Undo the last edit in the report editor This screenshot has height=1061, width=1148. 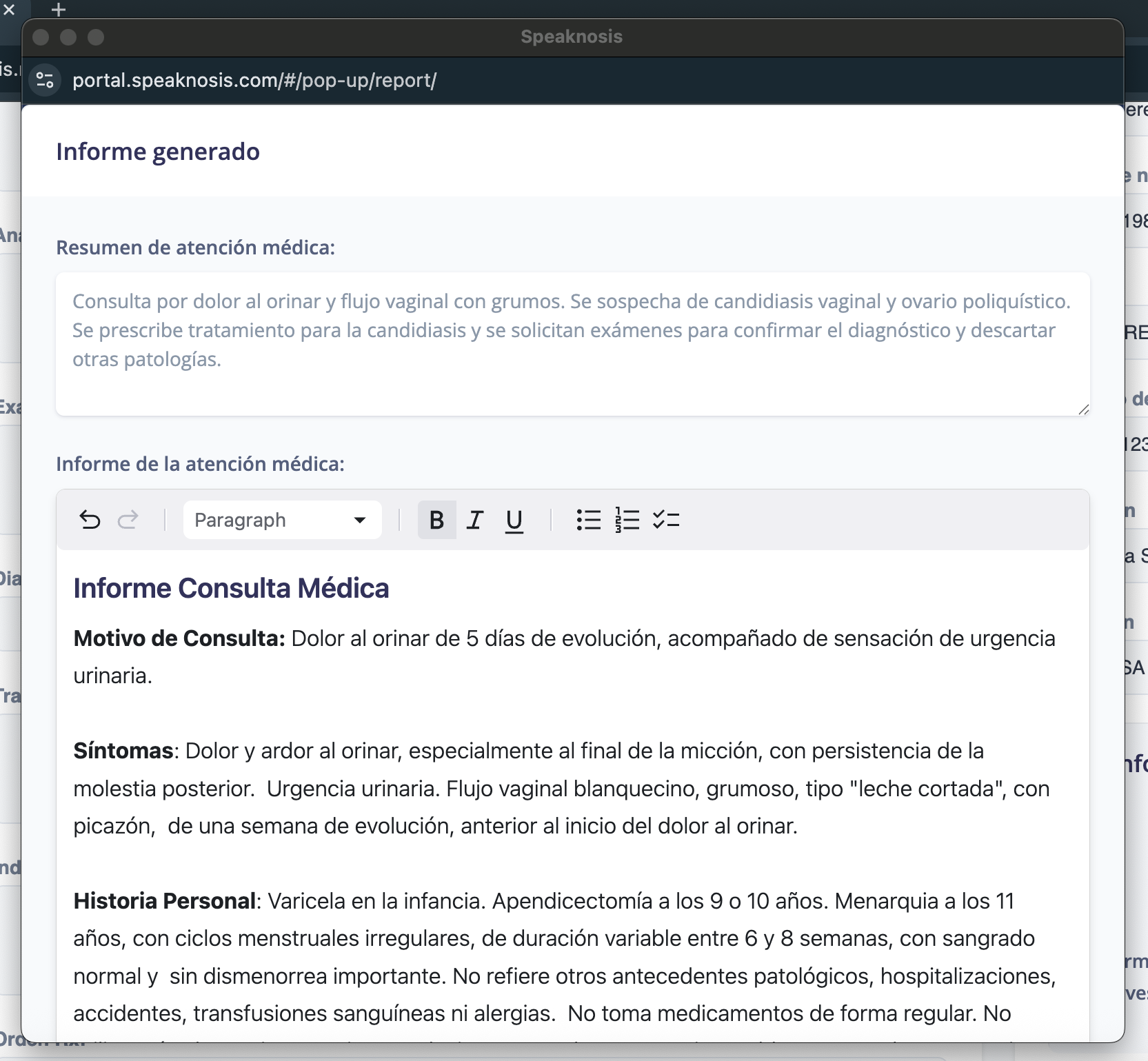(x=90, y=520)
